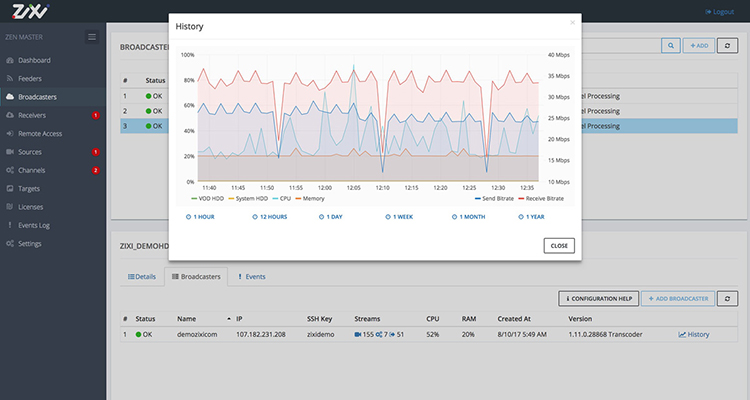
Task: Click ADD BROADCASTER button
Action: click(x=678, y=299)
